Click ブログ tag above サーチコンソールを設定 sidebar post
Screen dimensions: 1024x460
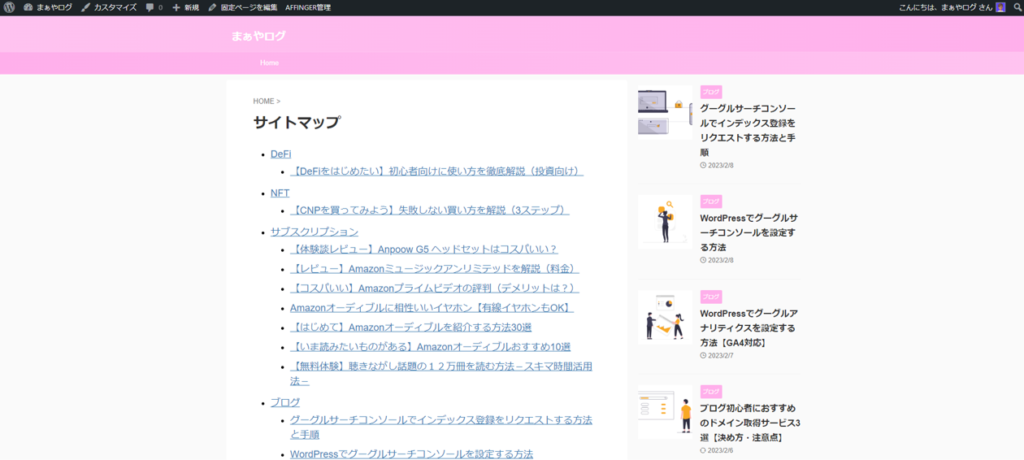click(711, 201)
